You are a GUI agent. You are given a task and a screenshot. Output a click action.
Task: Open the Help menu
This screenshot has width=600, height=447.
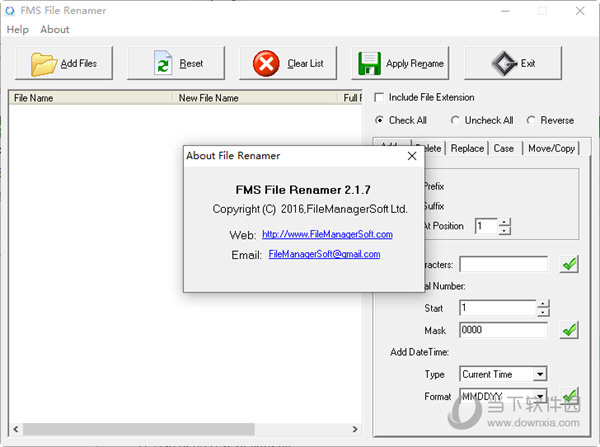point(18,29)
